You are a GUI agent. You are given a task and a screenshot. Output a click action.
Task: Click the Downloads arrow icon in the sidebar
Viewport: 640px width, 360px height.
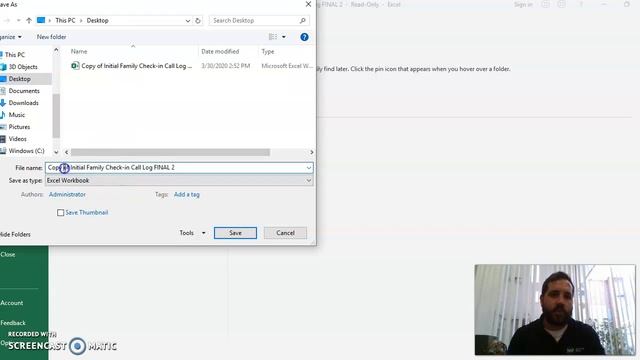pyautogui.click(x=3, y=103)
